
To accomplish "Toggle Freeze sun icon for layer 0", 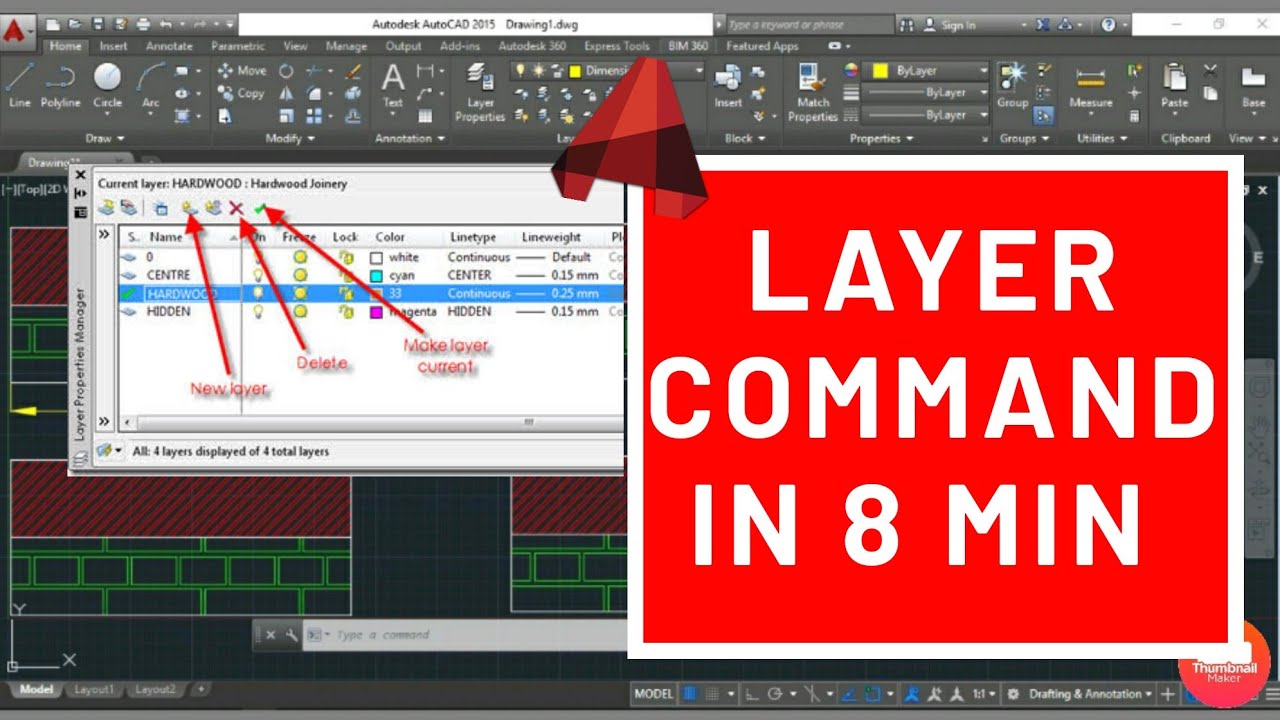I will pyautogui.click(x=299, y=257).
